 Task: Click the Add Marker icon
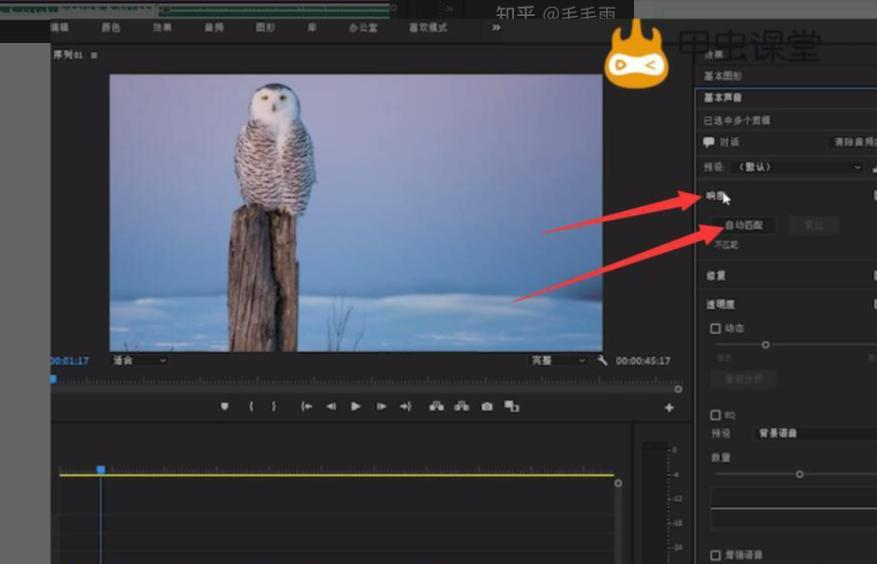point(224,406)
